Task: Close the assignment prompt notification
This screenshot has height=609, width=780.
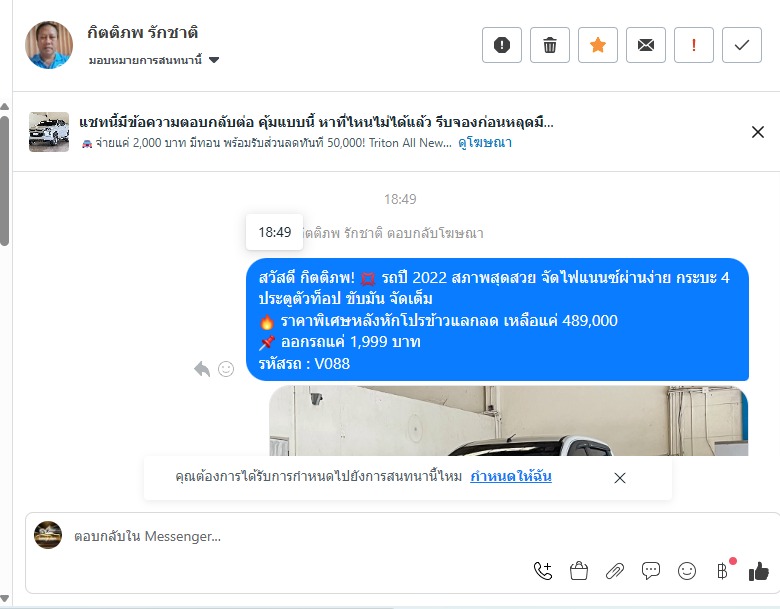Action: (x=619, y=478)
